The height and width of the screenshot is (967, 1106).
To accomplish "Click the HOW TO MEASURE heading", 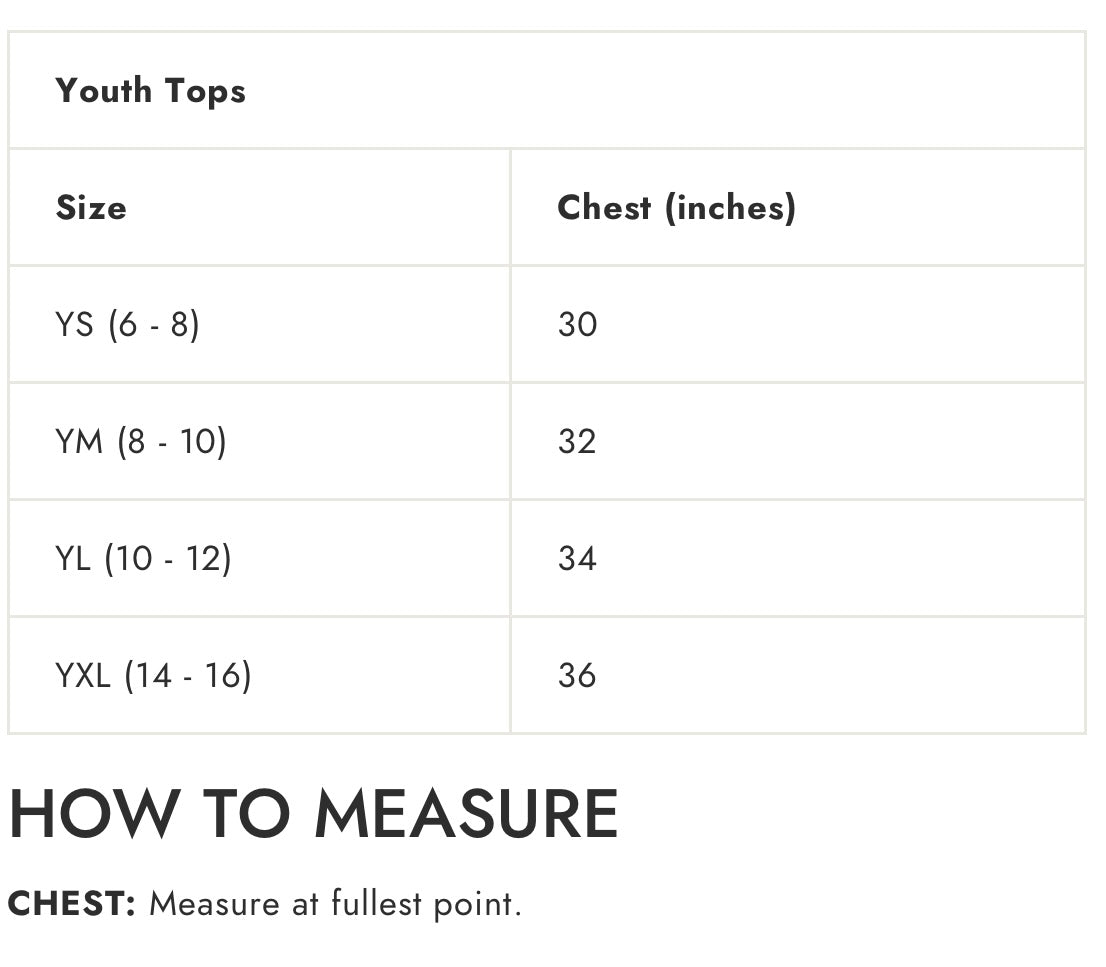I will [x=313, y=814].
